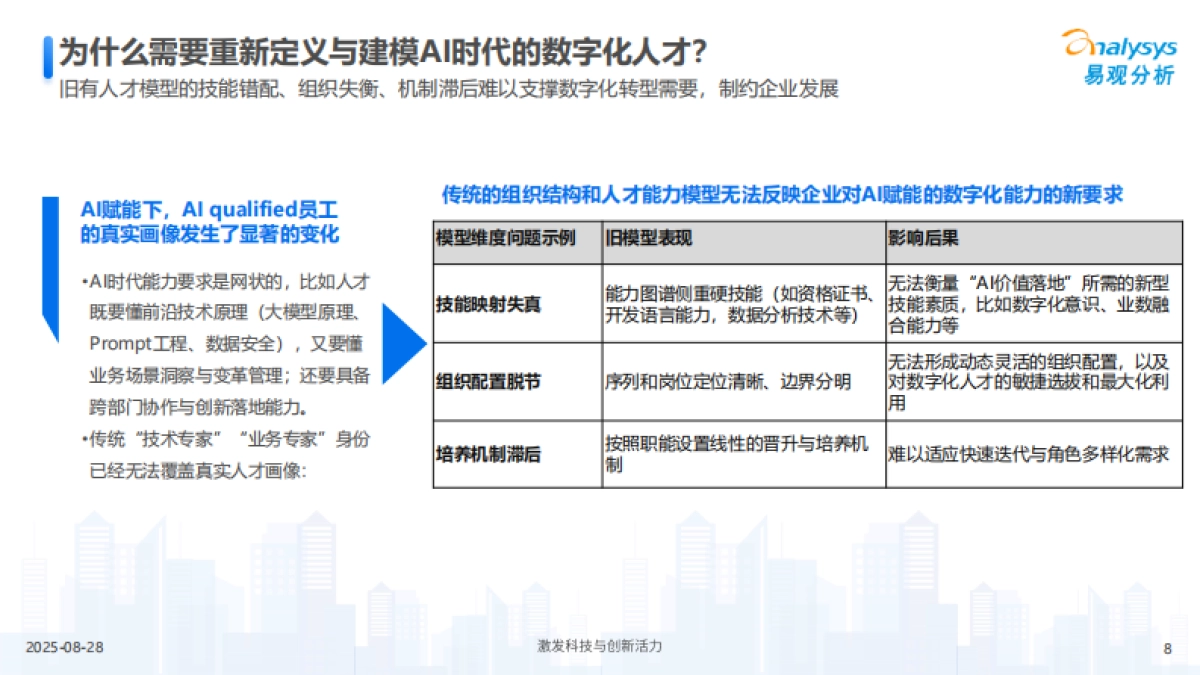Screen dimensions: 1200x675
Task: Click the blue quote-shaped sidebar marker
Action: pos(52,265)
